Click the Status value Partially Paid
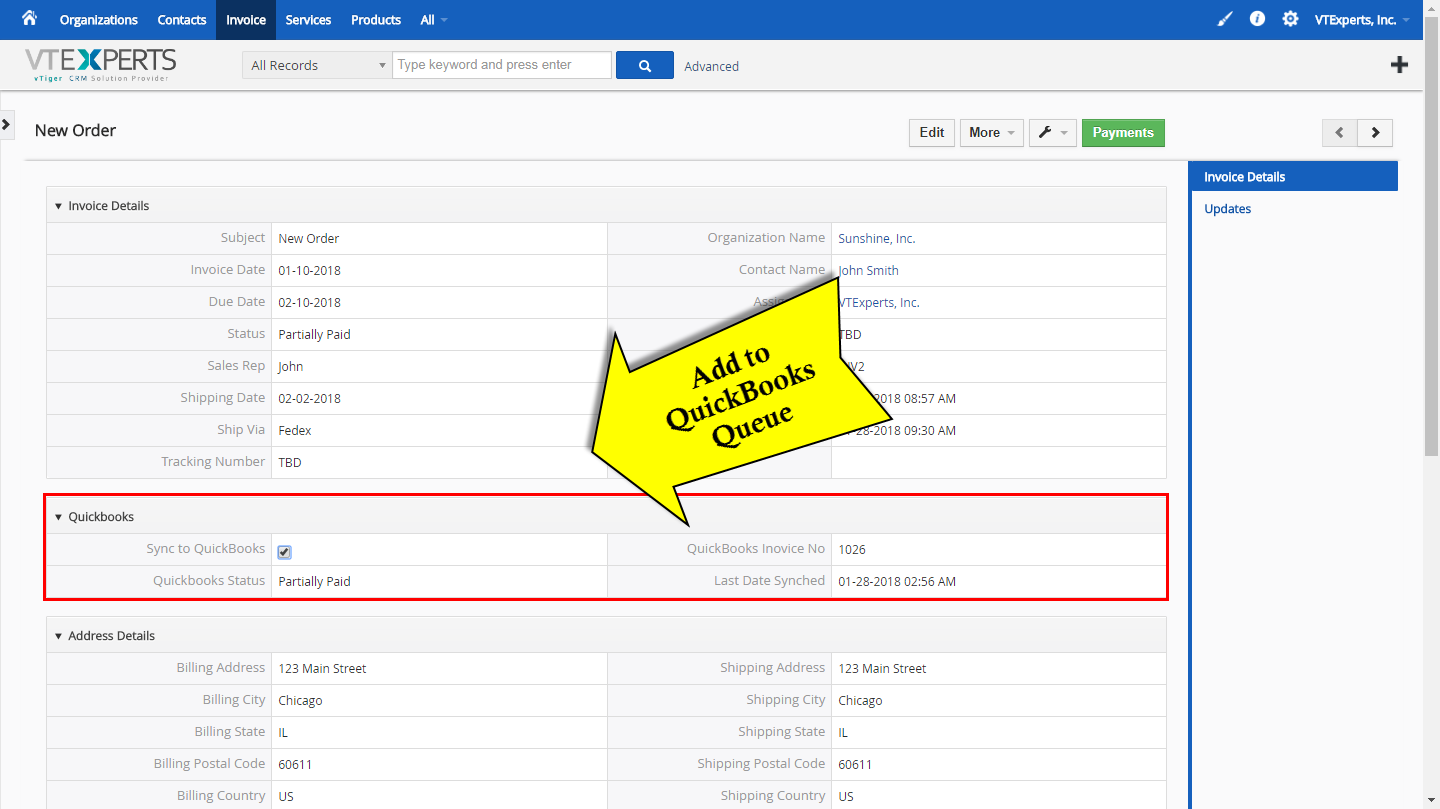 (x=315, y=334)
